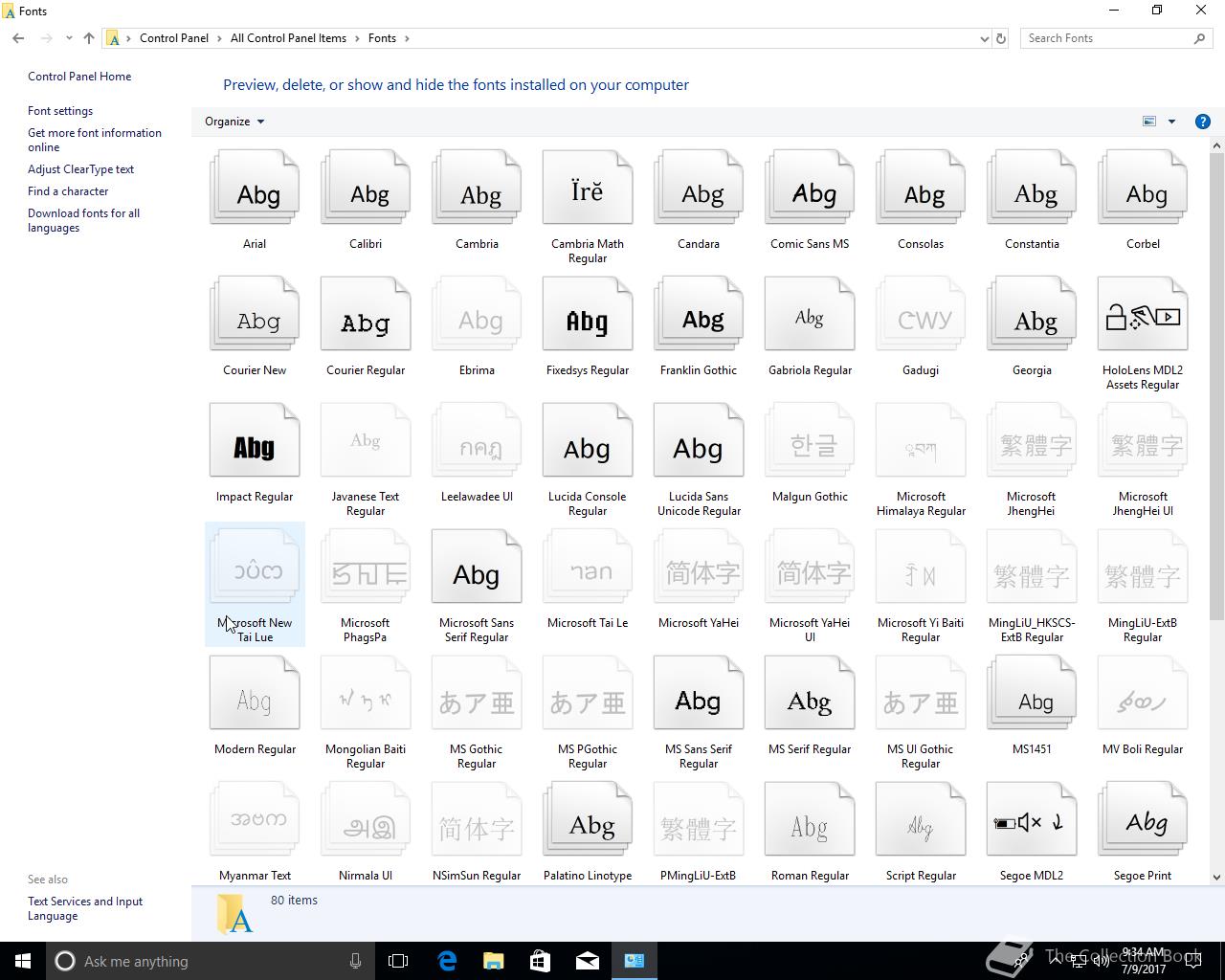Open the recent locations dropdown arrow
This screenshot has width=1225, height=980.
tap(69, 38)
